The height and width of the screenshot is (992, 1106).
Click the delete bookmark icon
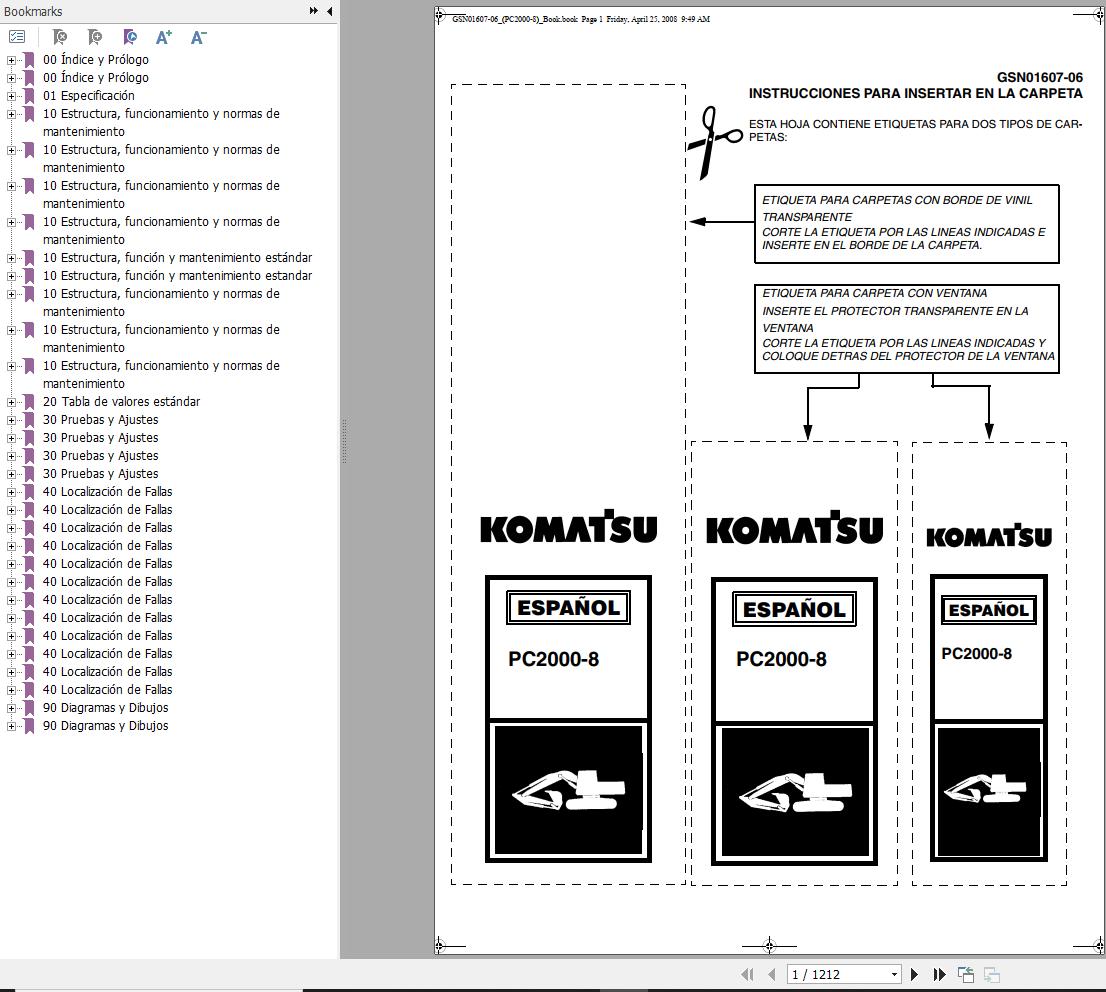pyautogui.click(x=60, y=37)
